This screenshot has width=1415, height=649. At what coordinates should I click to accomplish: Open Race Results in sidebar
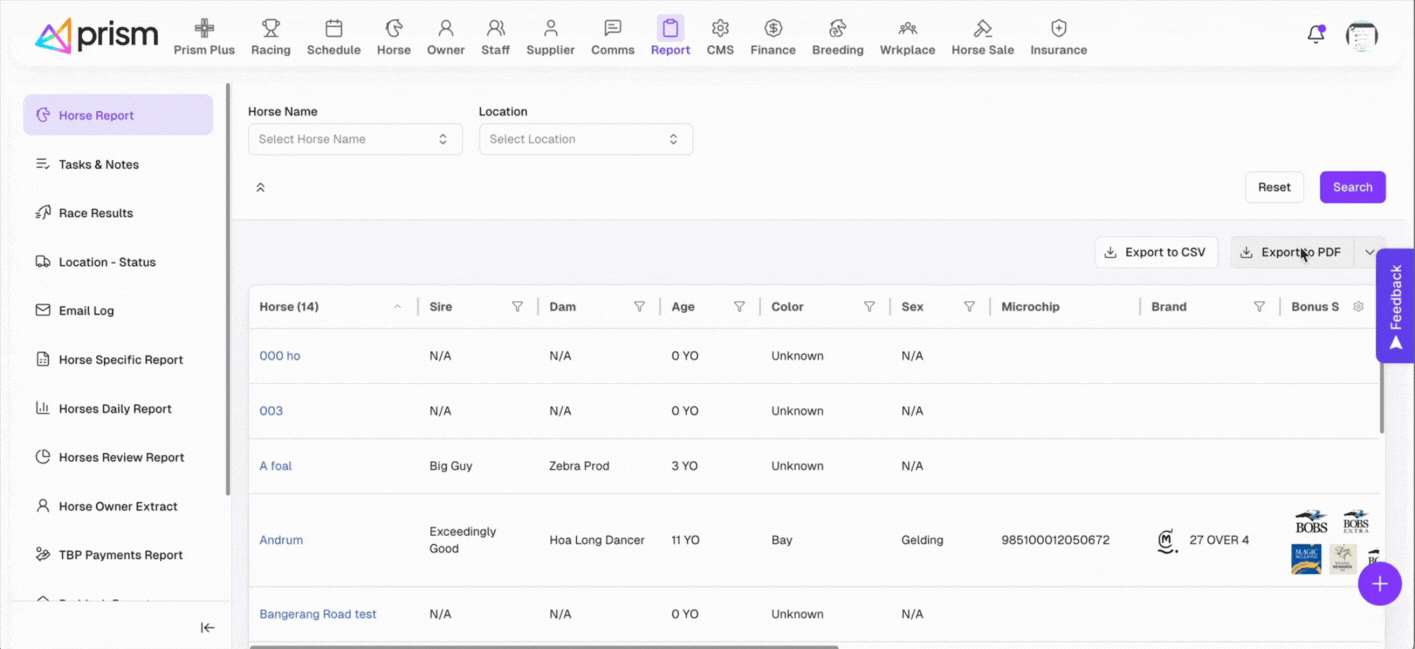(96, 213)
